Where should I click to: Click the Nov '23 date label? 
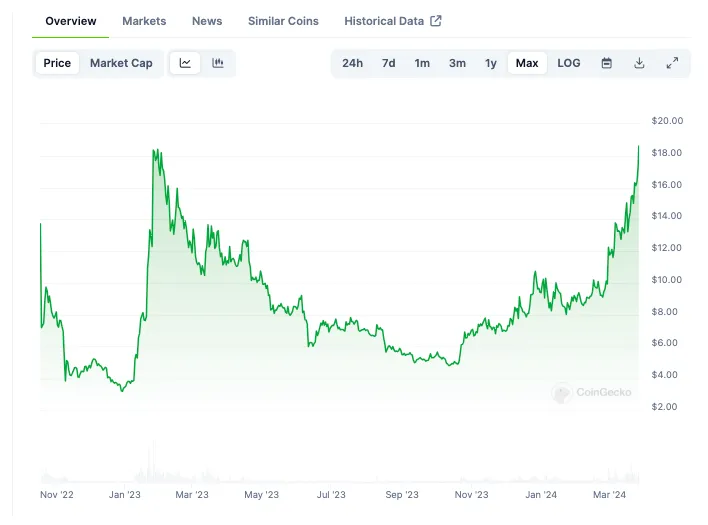click(471, 495)
